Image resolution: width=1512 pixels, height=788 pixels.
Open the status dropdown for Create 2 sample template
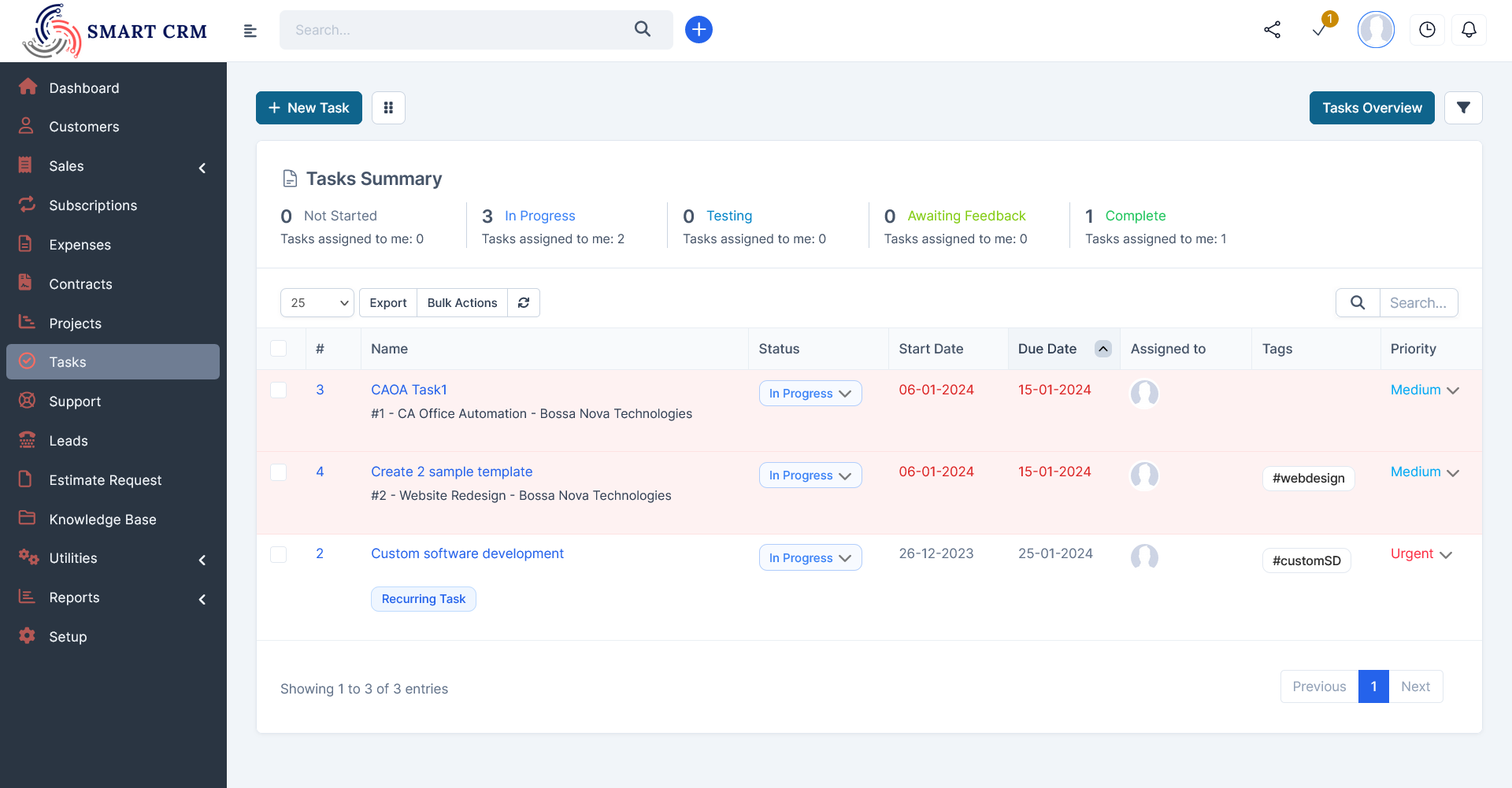(810, 475)
